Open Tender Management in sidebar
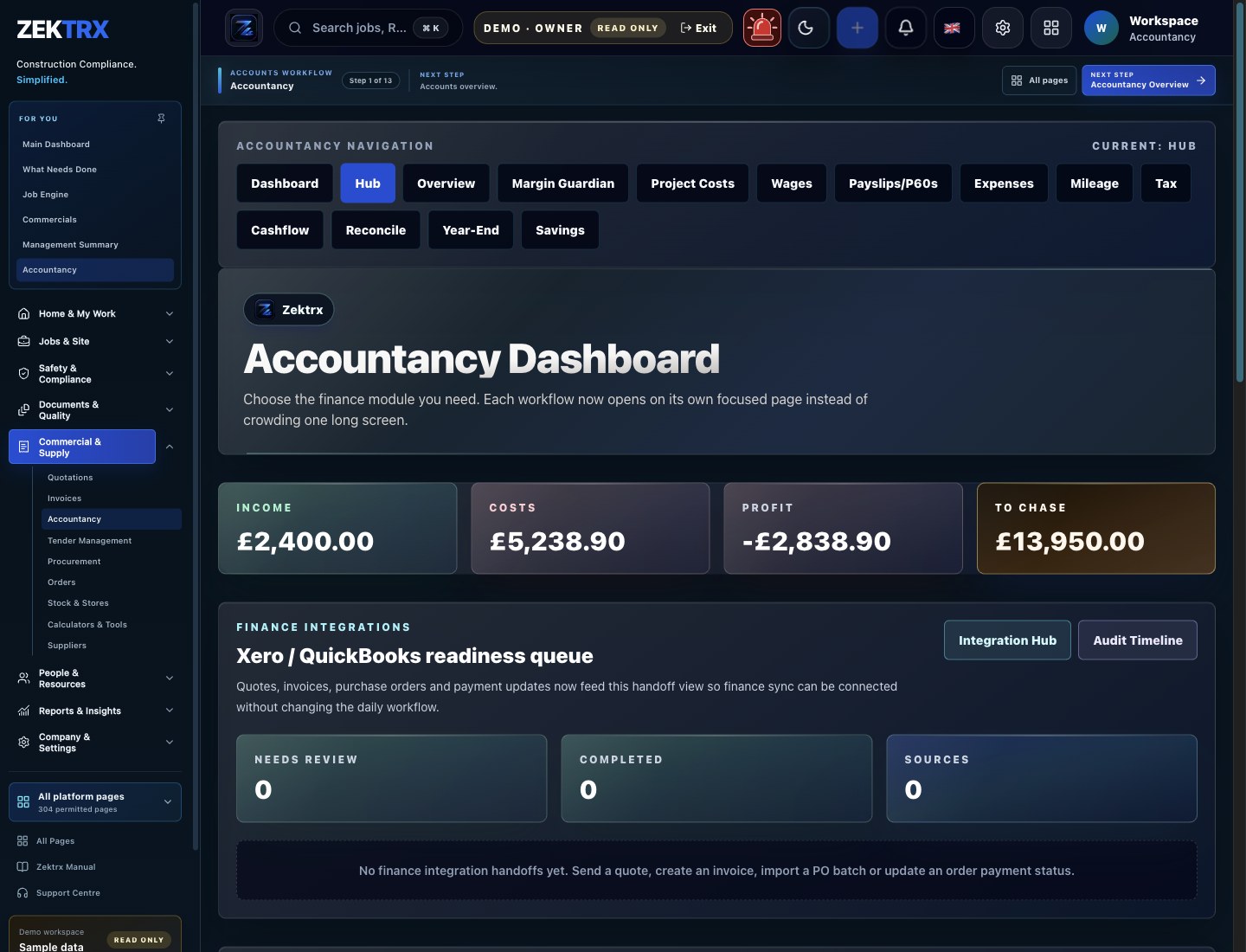 [x=111, y=541]
